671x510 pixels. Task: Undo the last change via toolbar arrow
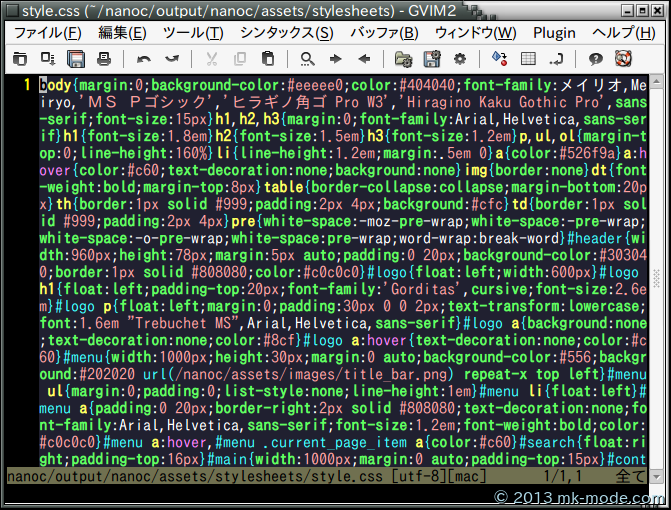click(x=144, y=59)
